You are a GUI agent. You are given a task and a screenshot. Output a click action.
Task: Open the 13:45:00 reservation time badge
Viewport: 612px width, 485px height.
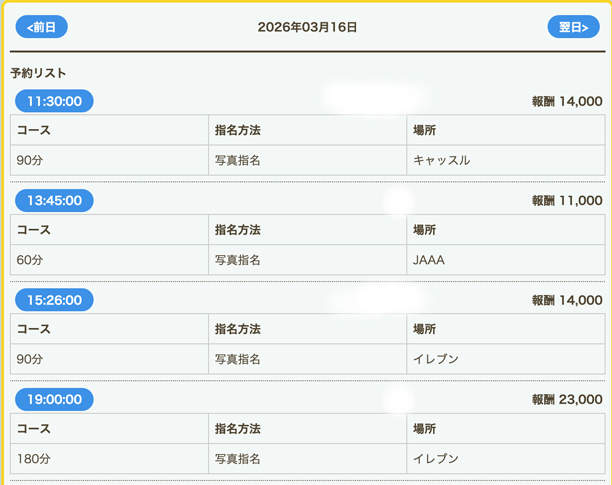point(54,201)
